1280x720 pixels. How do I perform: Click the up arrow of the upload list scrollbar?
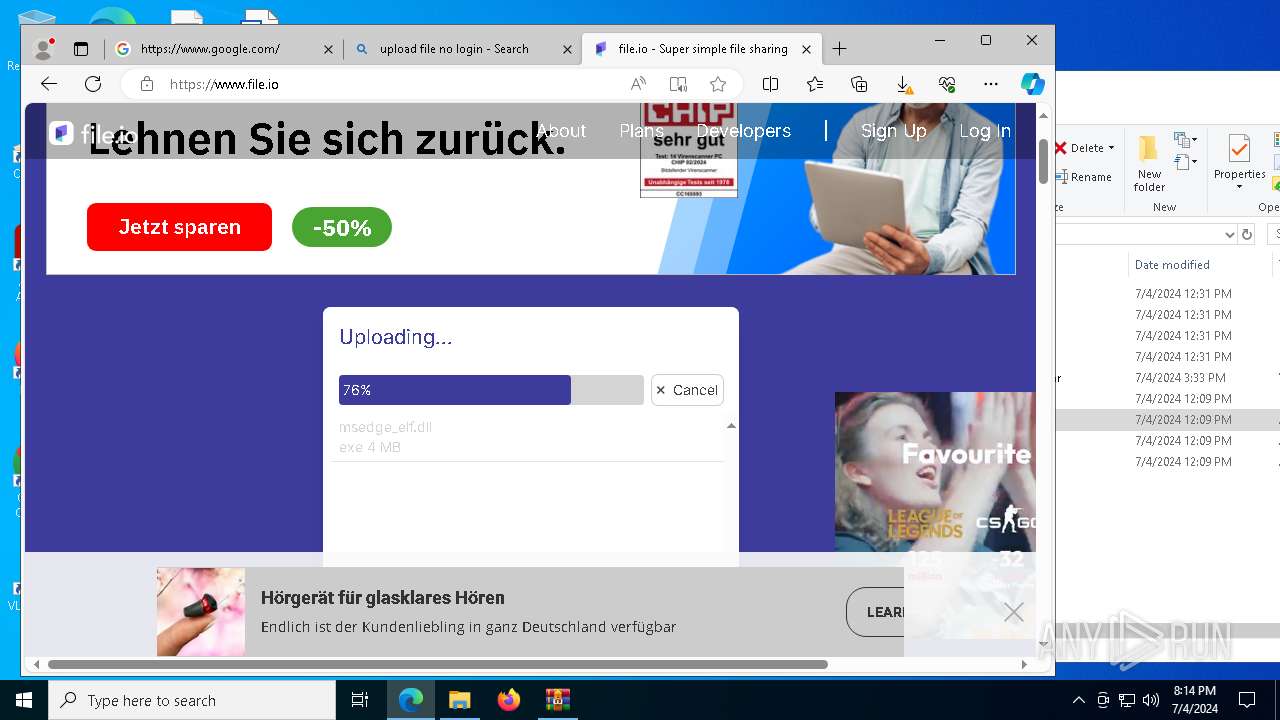pyautogui.click(x=731, y=426)
